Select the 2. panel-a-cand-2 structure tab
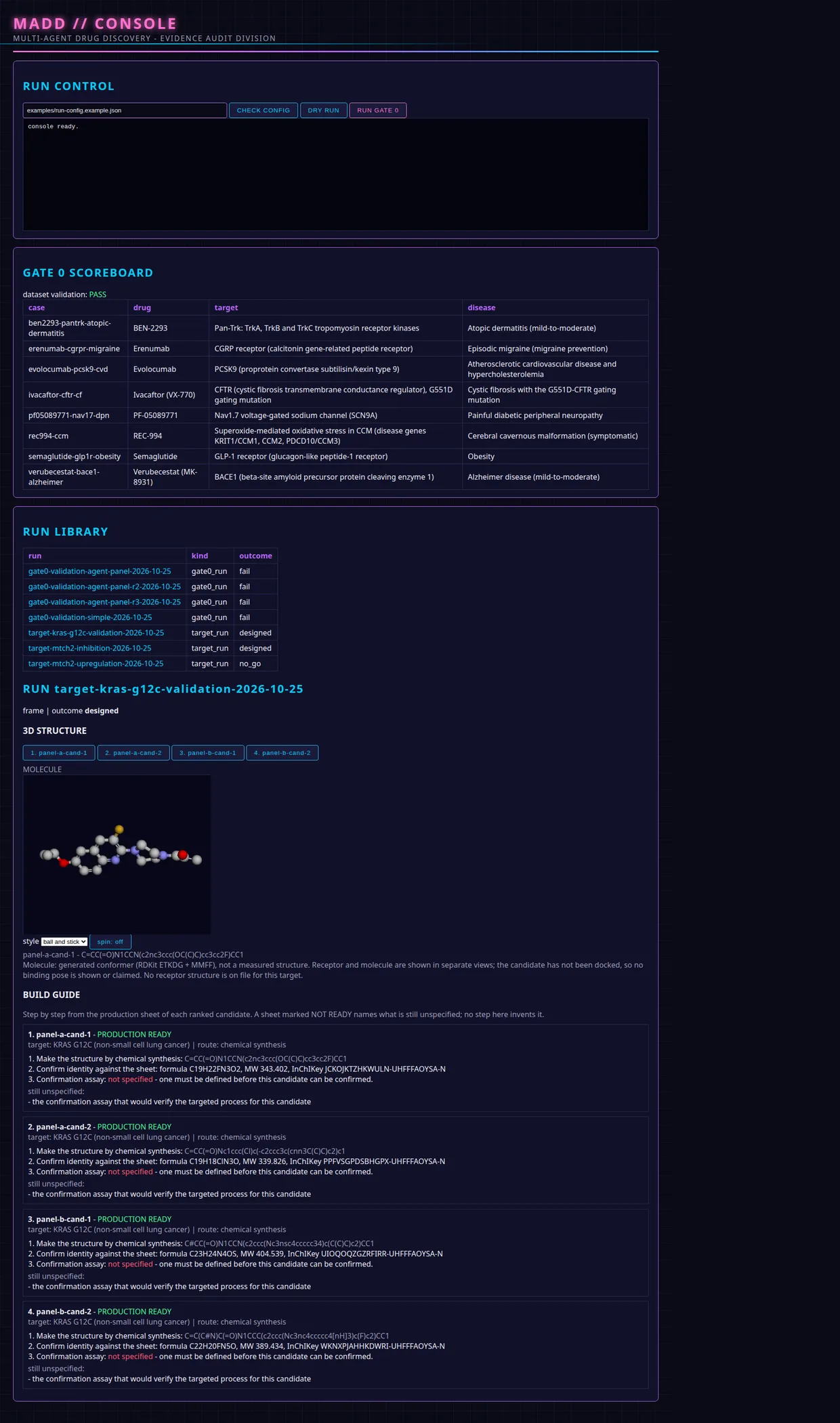Image resolution: width=840 pixels, height=1423 pixels. [x=133, y=753]
